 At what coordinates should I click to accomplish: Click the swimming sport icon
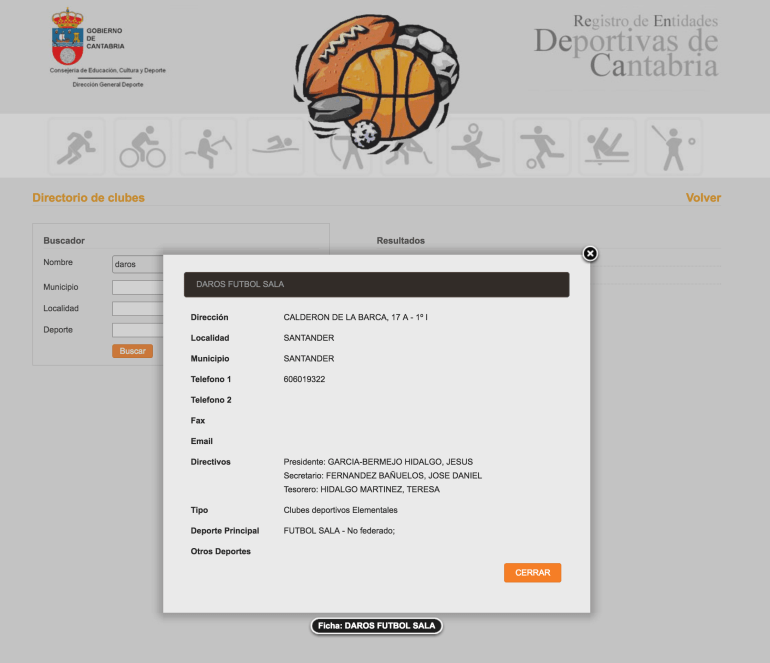(x=275, y=147)
